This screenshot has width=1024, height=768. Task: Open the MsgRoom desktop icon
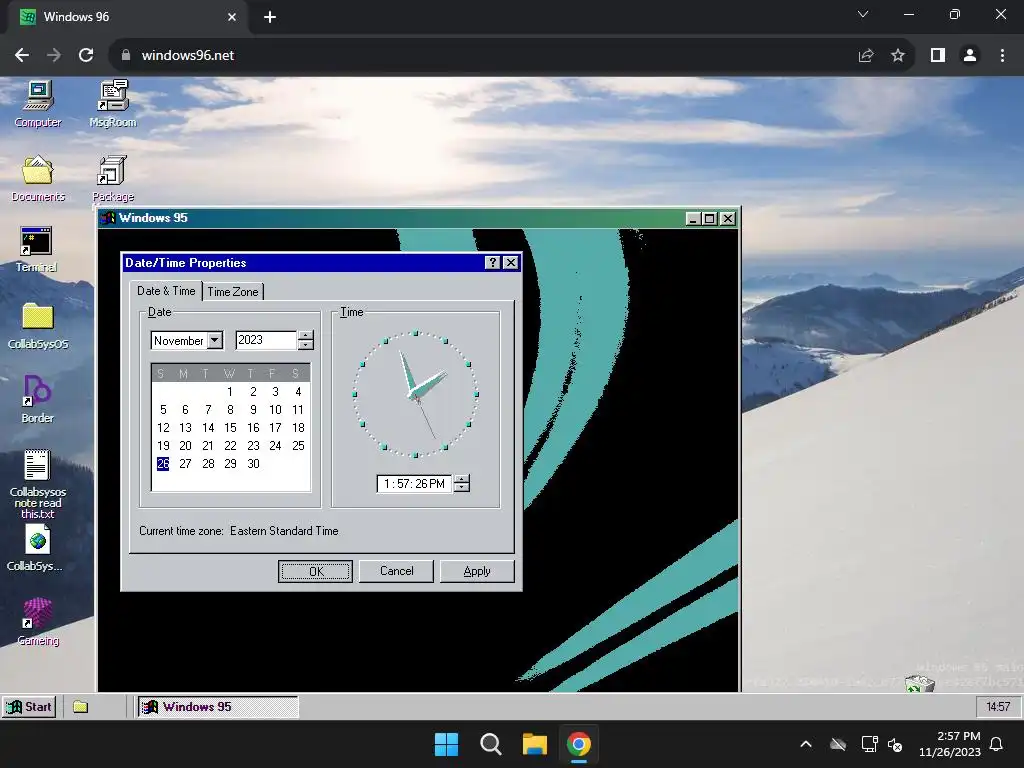coord(113,103)
